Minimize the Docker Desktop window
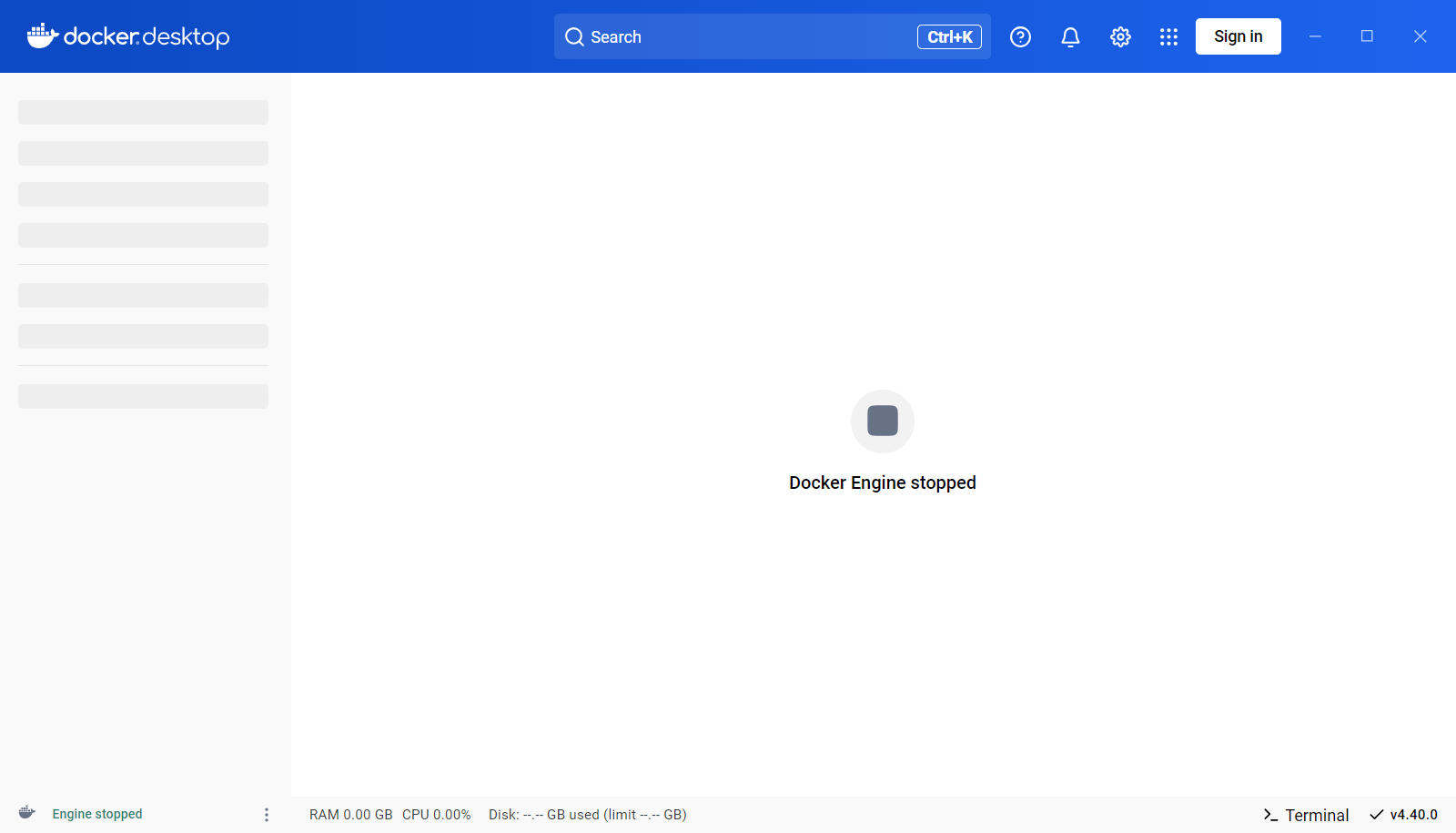The image size is (1456, 833). (x=1315, y=36)
